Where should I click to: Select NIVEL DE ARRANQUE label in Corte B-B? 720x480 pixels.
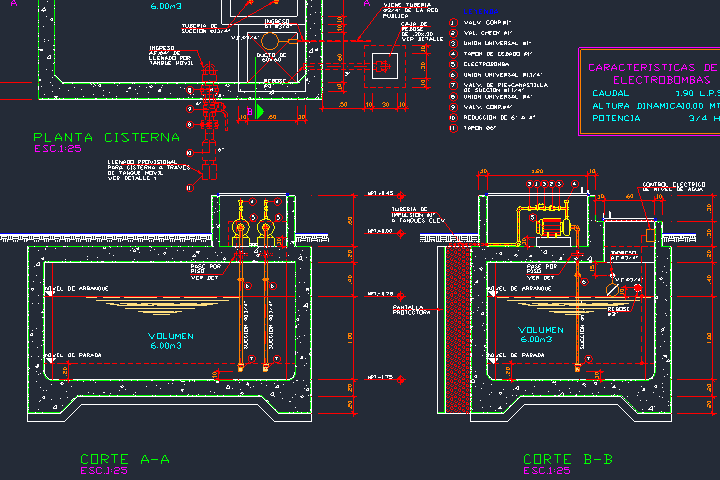pos(519,288)
